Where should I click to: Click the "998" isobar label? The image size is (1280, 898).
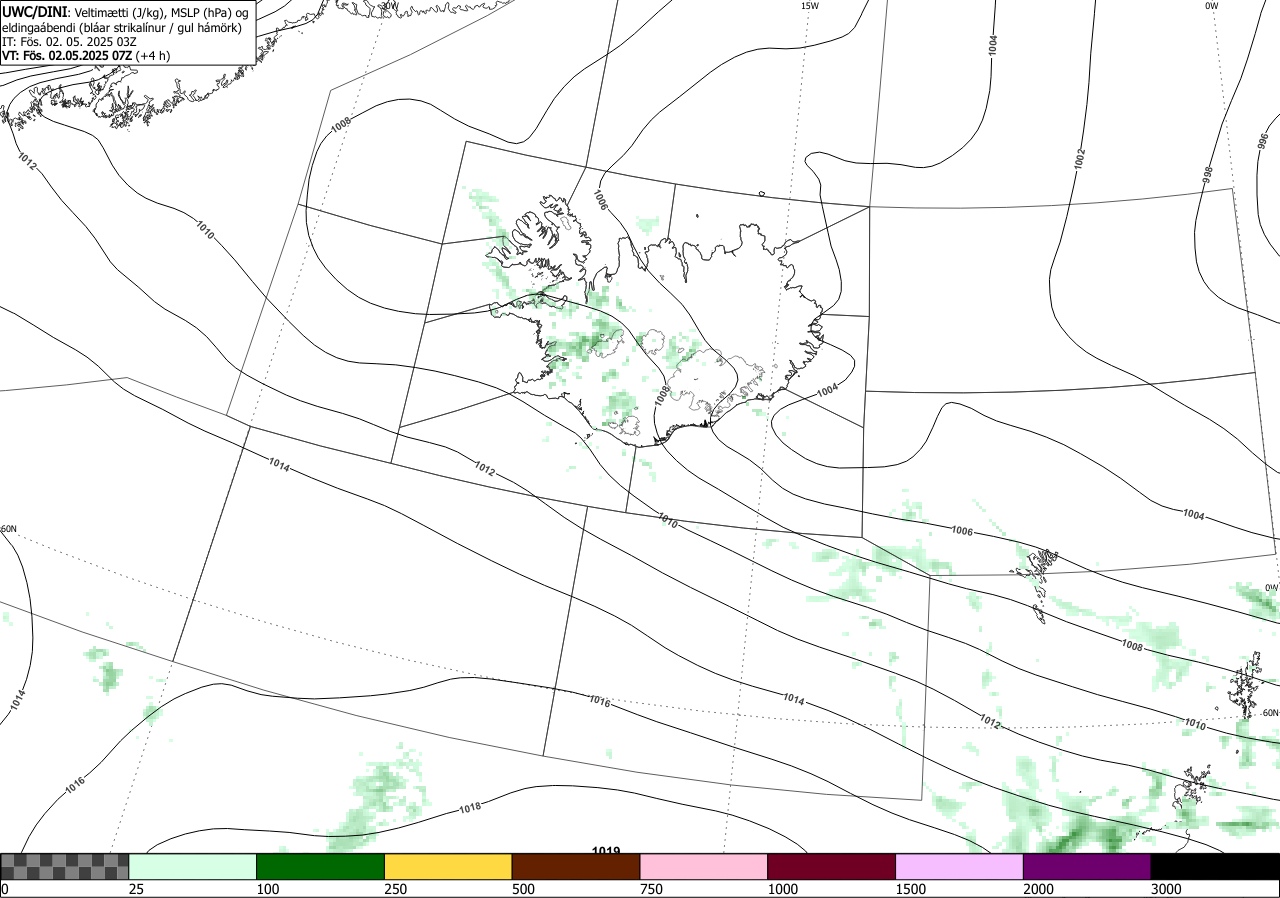[x=1207, y=176]
